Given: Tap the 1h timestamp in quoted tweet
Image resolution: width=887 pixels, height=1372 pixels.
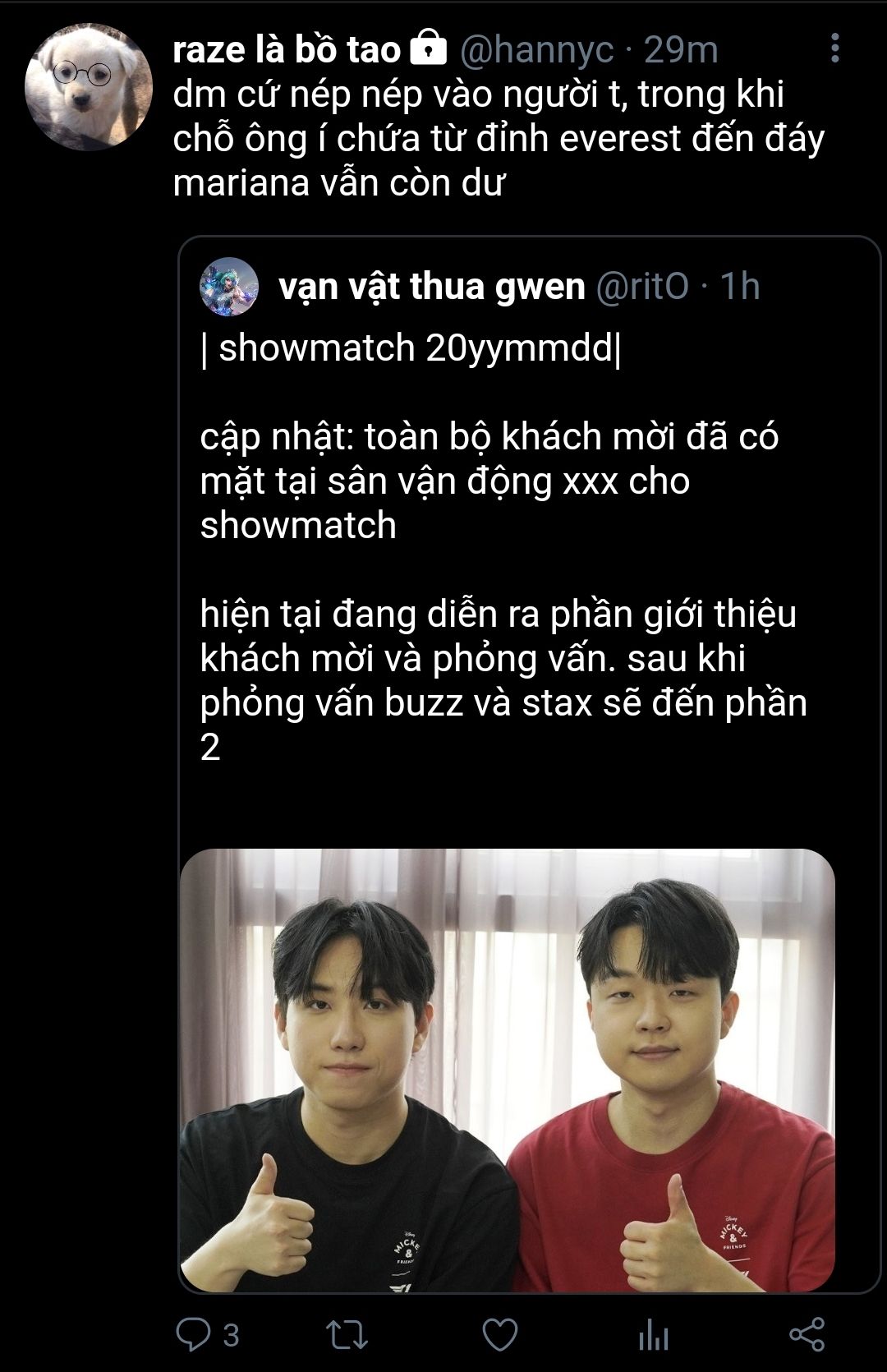Looking at the screenshot, I should [740, 287].
